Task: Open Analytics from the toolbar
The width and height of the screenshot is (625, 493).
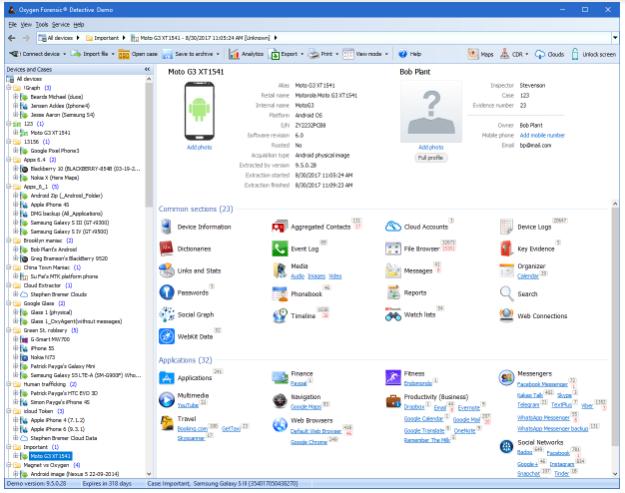Action: pos(246,54)
